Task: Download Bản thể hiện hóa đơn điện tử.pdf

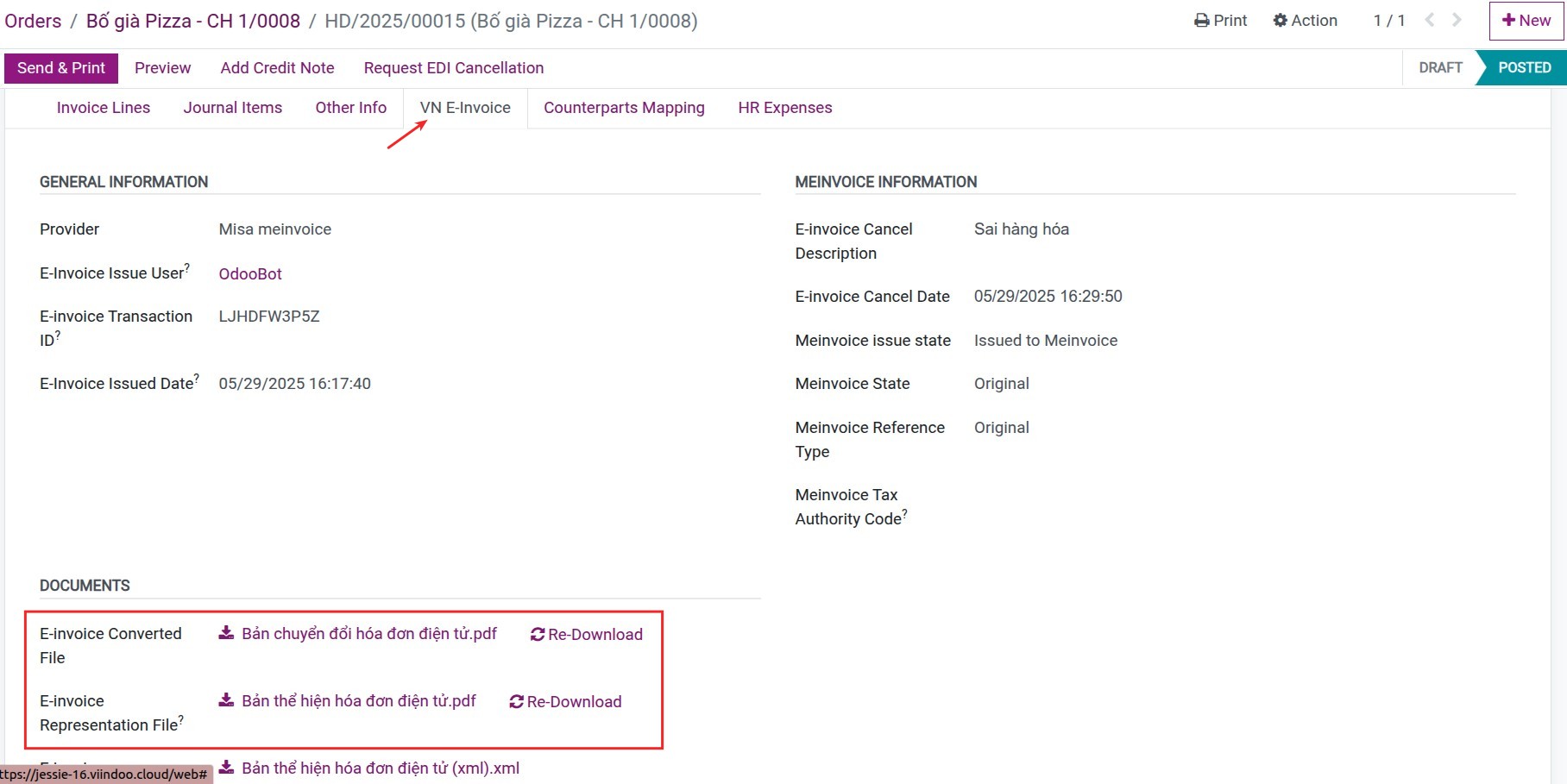Action: tap(359, 701)
